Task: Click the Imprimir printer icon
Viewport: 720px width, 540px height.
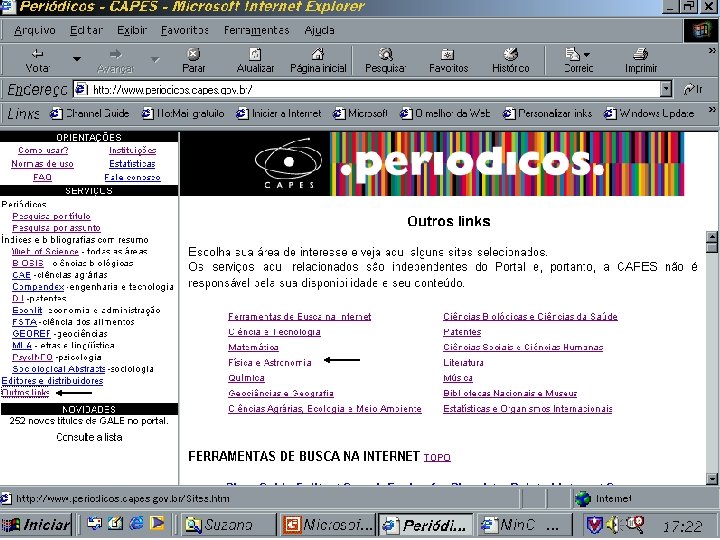Action: (x=640, y=54)
